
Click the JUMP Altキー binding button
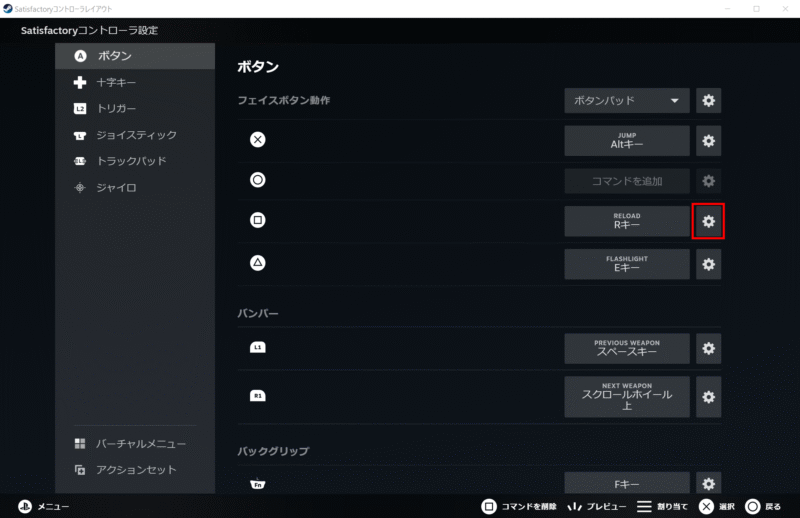click(x=627, y=141)
